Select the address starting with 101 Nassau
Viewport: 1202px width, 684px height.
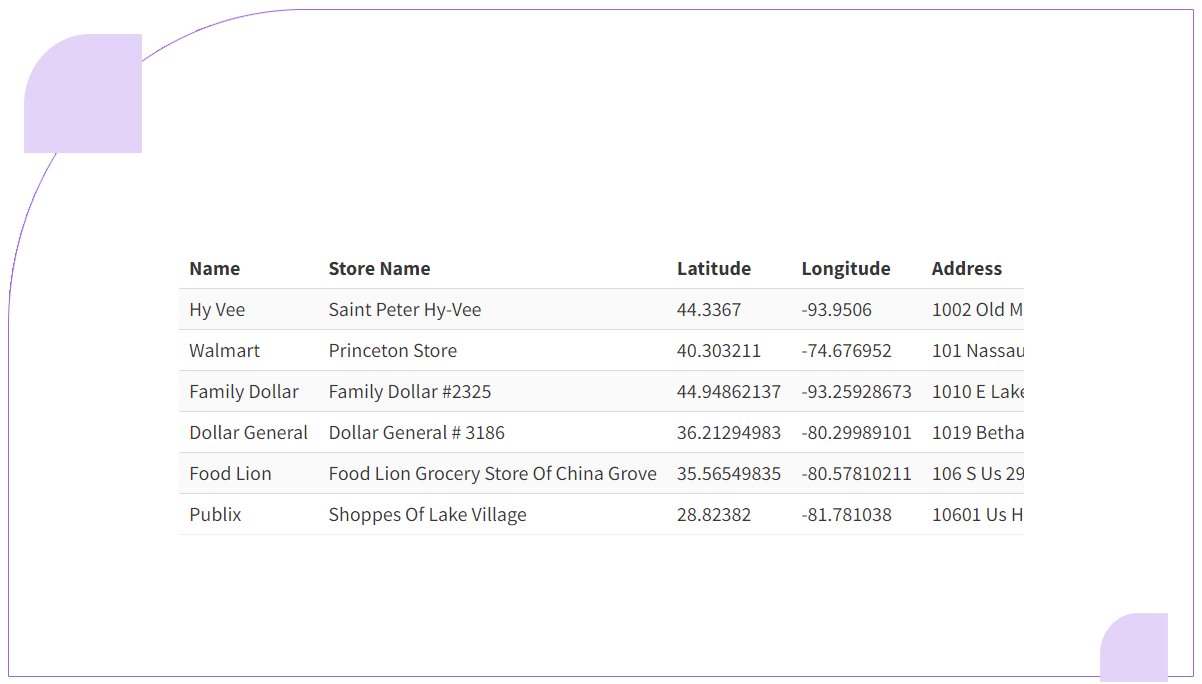point(977,351)
